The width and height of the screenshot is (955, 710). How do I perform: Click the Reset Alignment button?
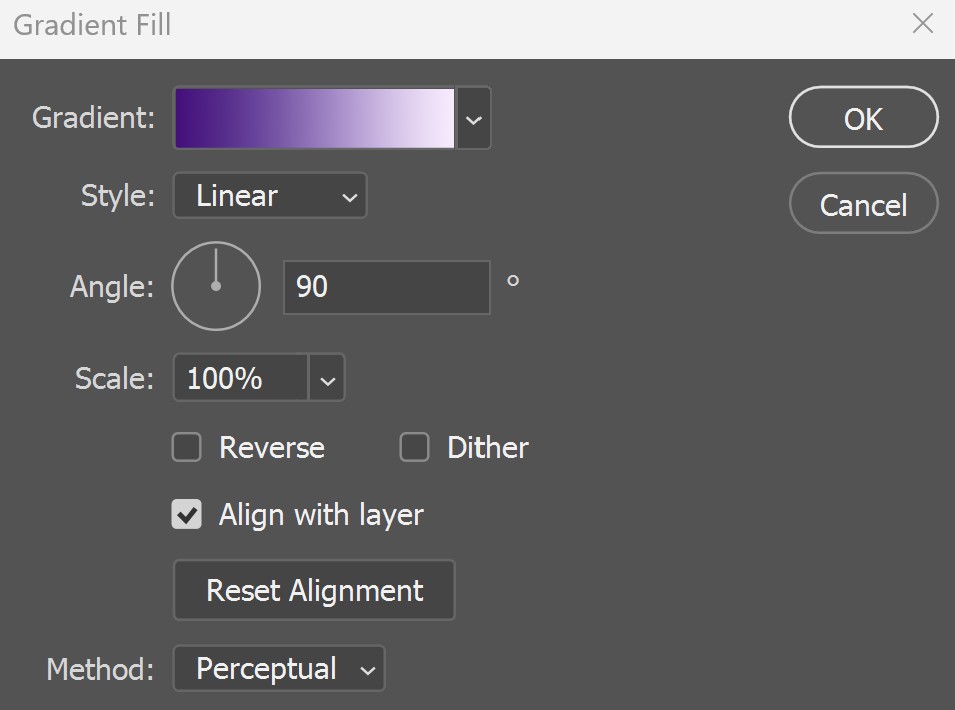pyautogui.click(x=314, y=590)
